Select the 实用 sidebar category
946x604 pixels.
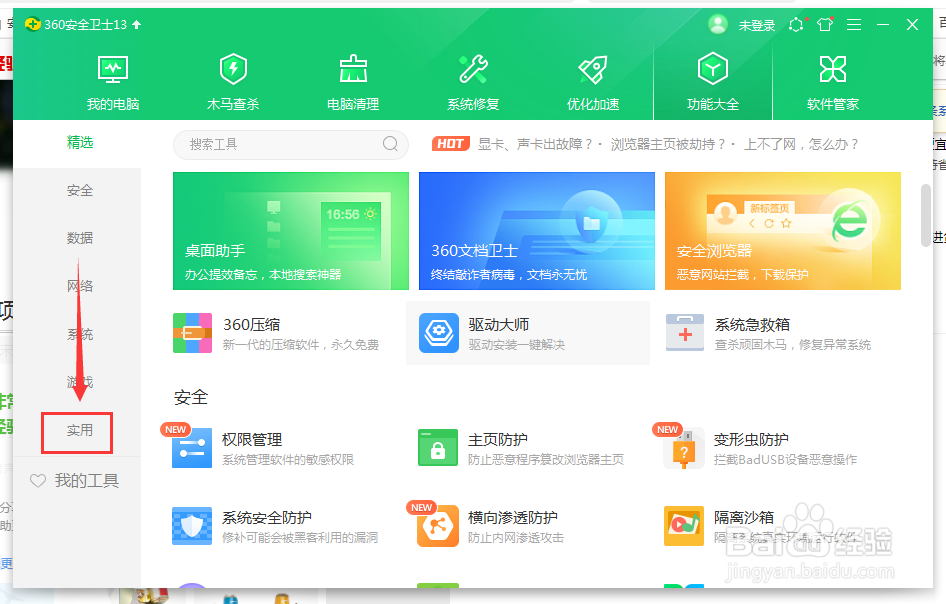(x=80, y=430)
